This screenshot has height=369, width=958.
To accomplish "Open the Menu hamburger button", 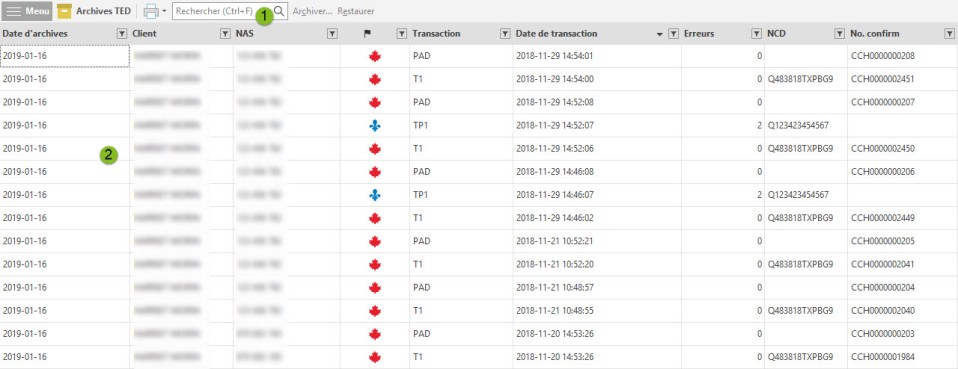I will pos(27,11).
